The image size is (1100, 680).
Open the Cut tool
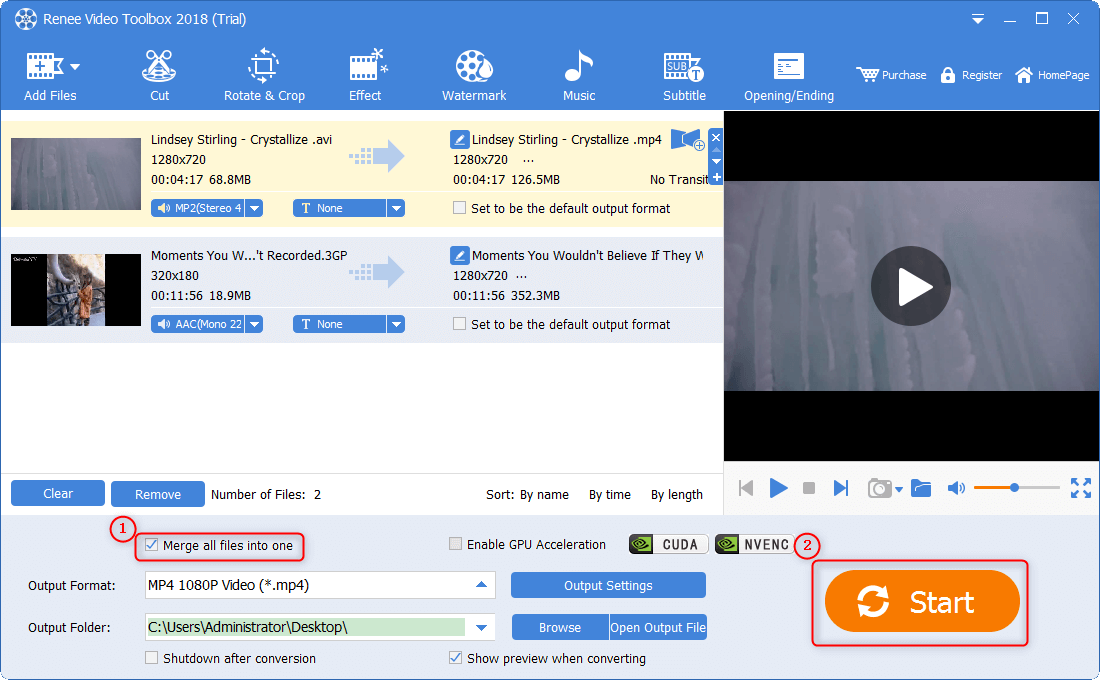[x=159, y=75]
